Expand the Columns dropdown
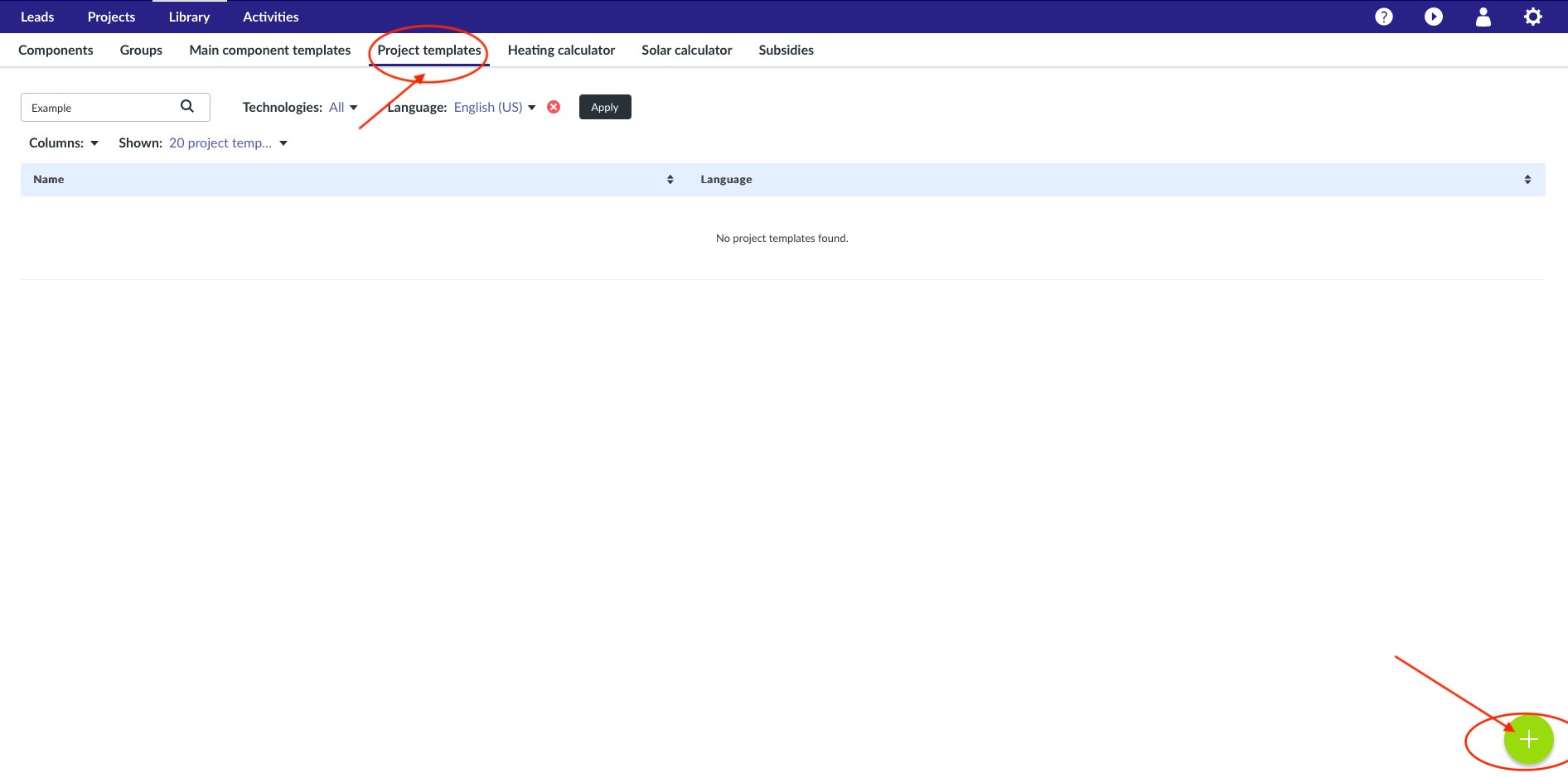The width and height of the screenshot is (1568, 778). point(64,143)
